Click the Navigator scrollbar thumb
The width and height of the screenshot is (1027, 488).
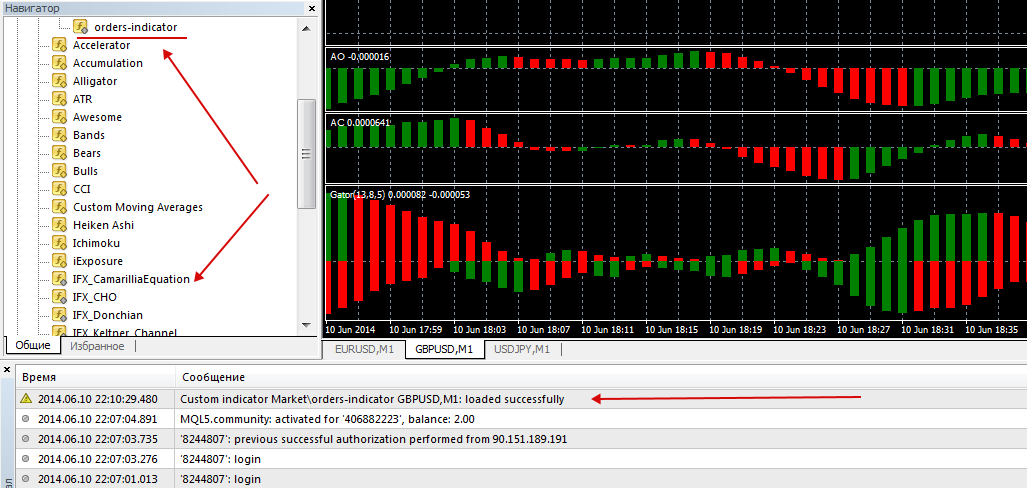click(x=307, y=154)
